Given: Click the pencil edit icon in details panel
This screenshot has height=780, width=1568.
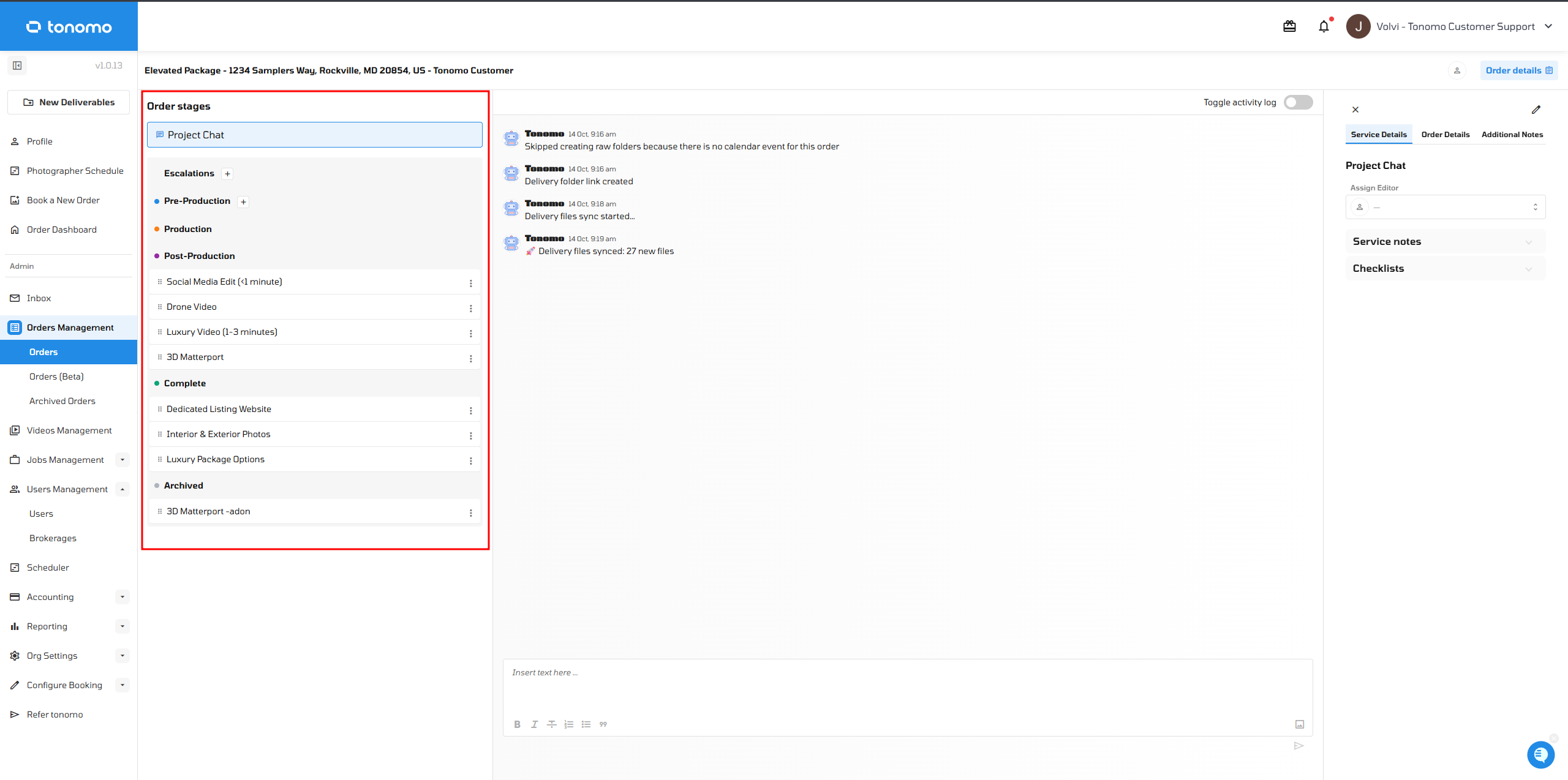Looking at the screenshot, I should pos(1536,110).
